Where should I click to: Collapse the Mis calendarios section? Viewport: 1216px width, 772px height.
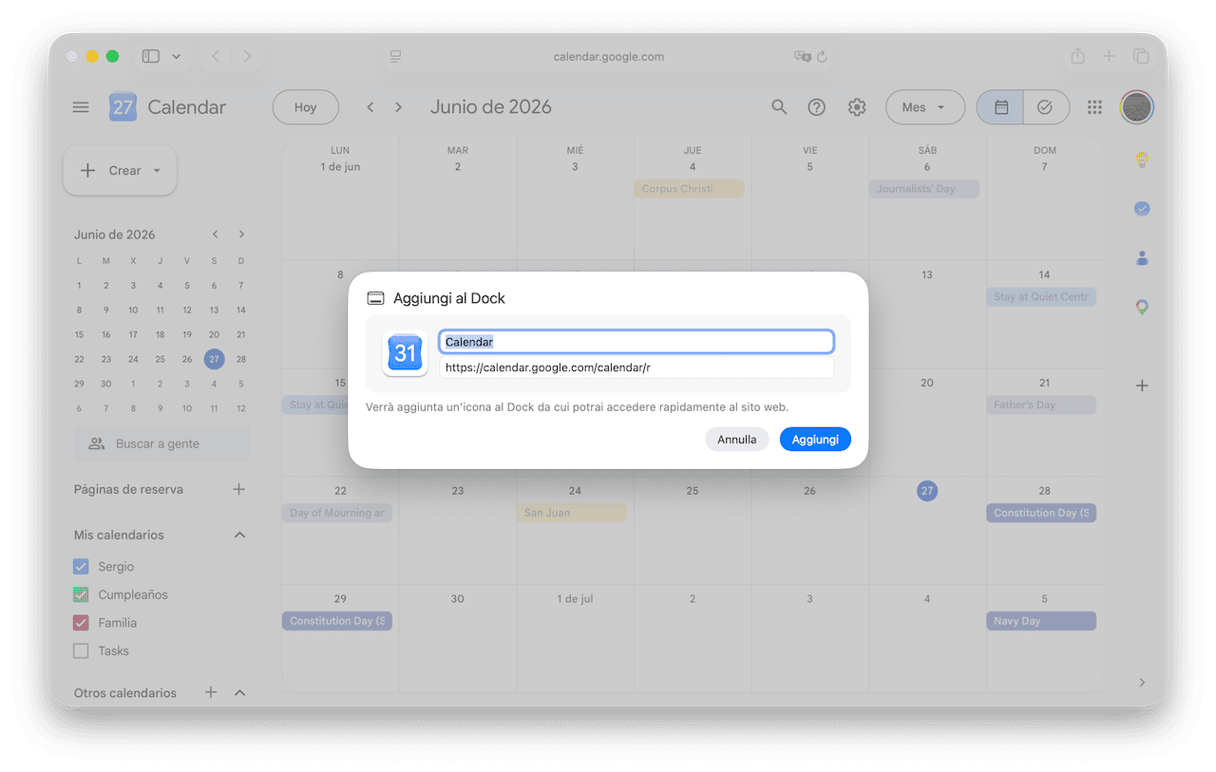click(239, 535)
